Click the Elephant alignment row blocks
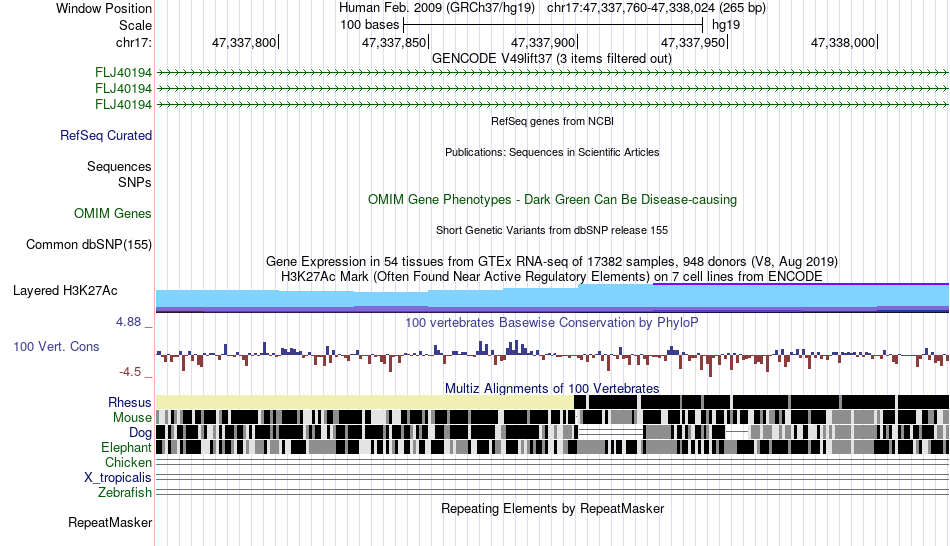 (x=552, y=447)
